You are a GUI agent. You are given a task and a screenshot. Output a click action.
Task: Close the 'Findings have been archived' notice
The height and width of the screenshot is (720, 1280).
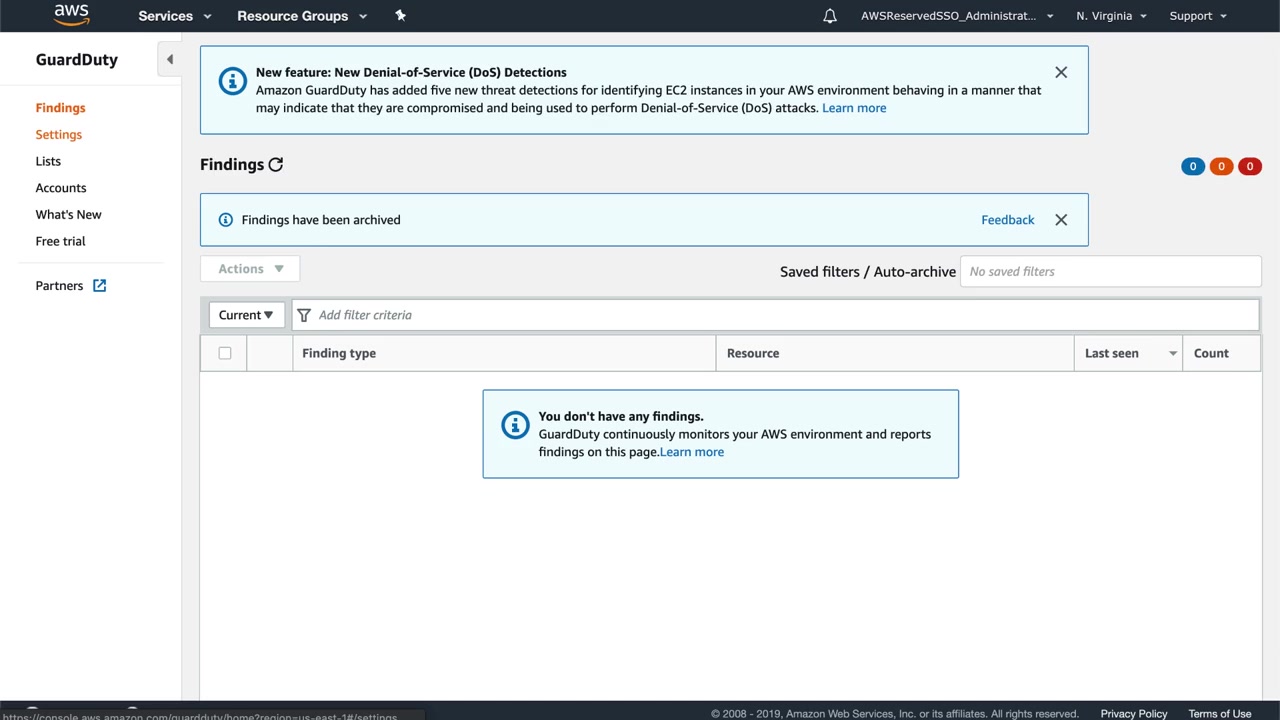point(1061,220)
